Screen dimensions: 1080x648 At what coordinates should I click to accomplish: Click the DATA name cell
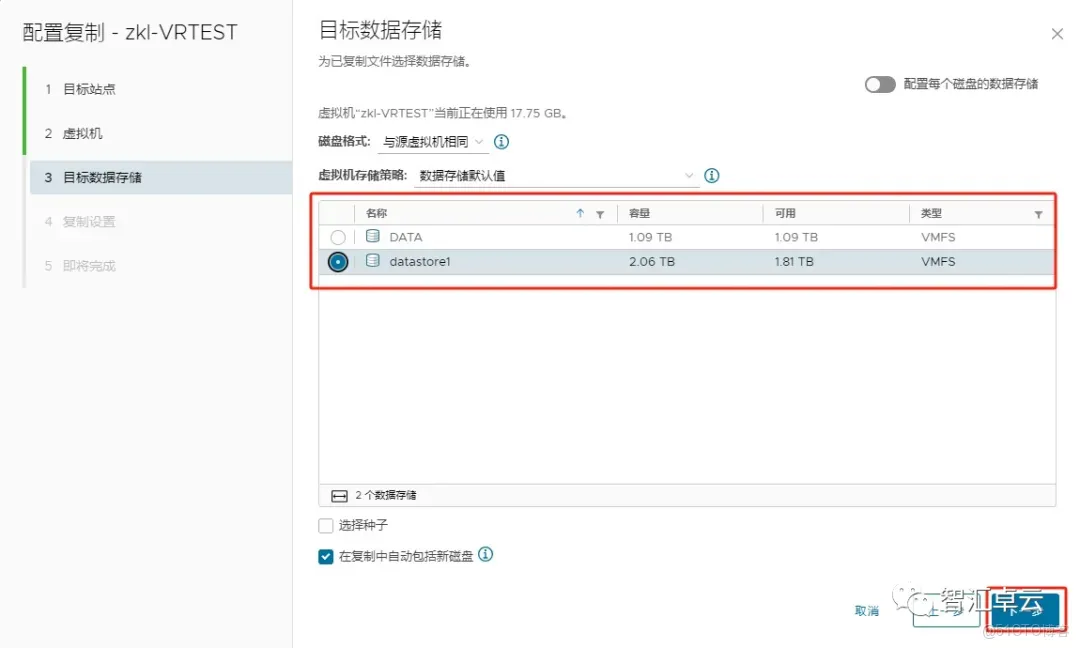[x=406, y=237]
